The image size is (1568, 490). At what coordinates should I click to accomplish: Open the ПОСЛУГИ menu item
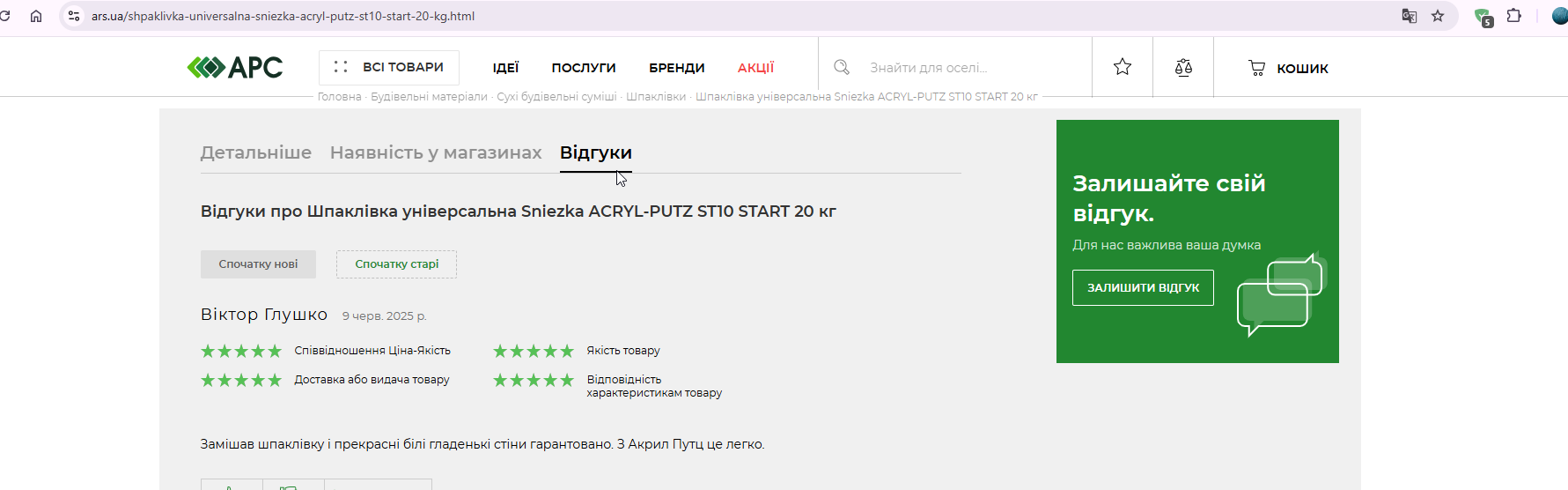point(584,68)
